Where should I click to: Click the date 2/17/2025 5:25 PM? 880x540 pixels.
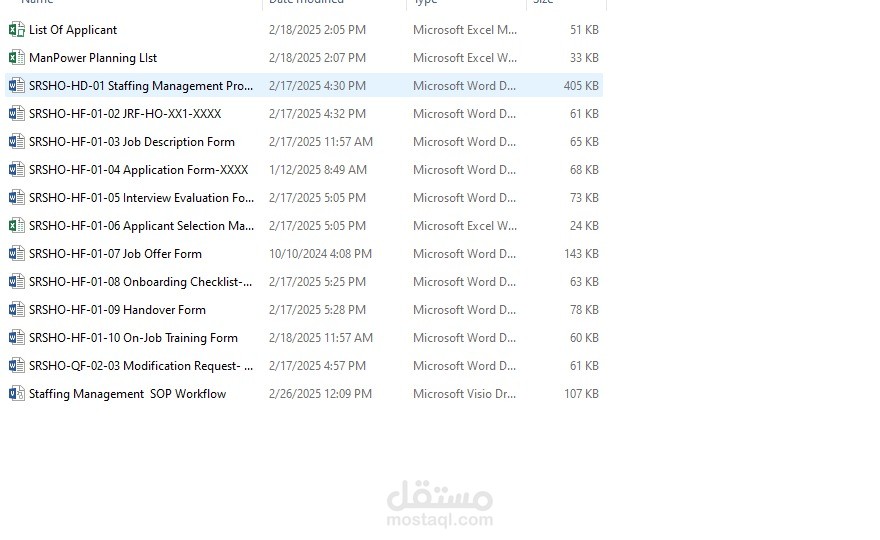pyautogui.click(x=317, y=282)
